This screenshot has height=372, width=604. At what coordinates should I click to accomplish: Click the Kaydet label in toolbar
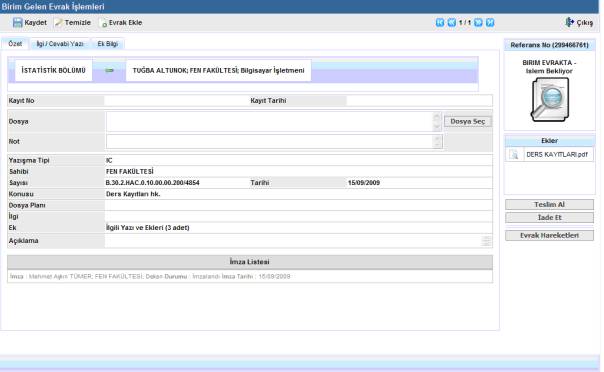click(x=35, y=23)
